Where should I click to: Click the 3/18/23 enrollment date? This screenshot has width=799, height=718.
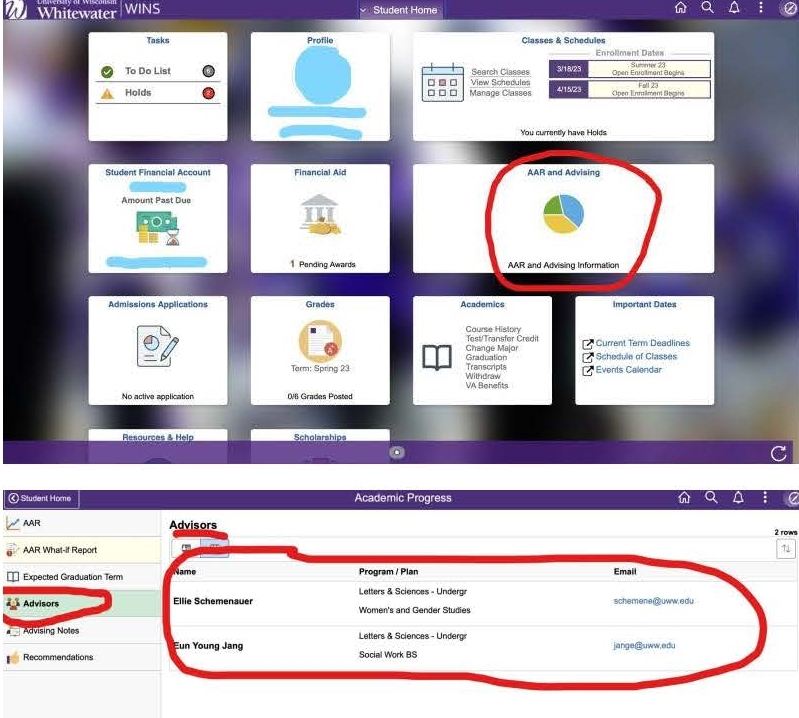pos(569,69)
